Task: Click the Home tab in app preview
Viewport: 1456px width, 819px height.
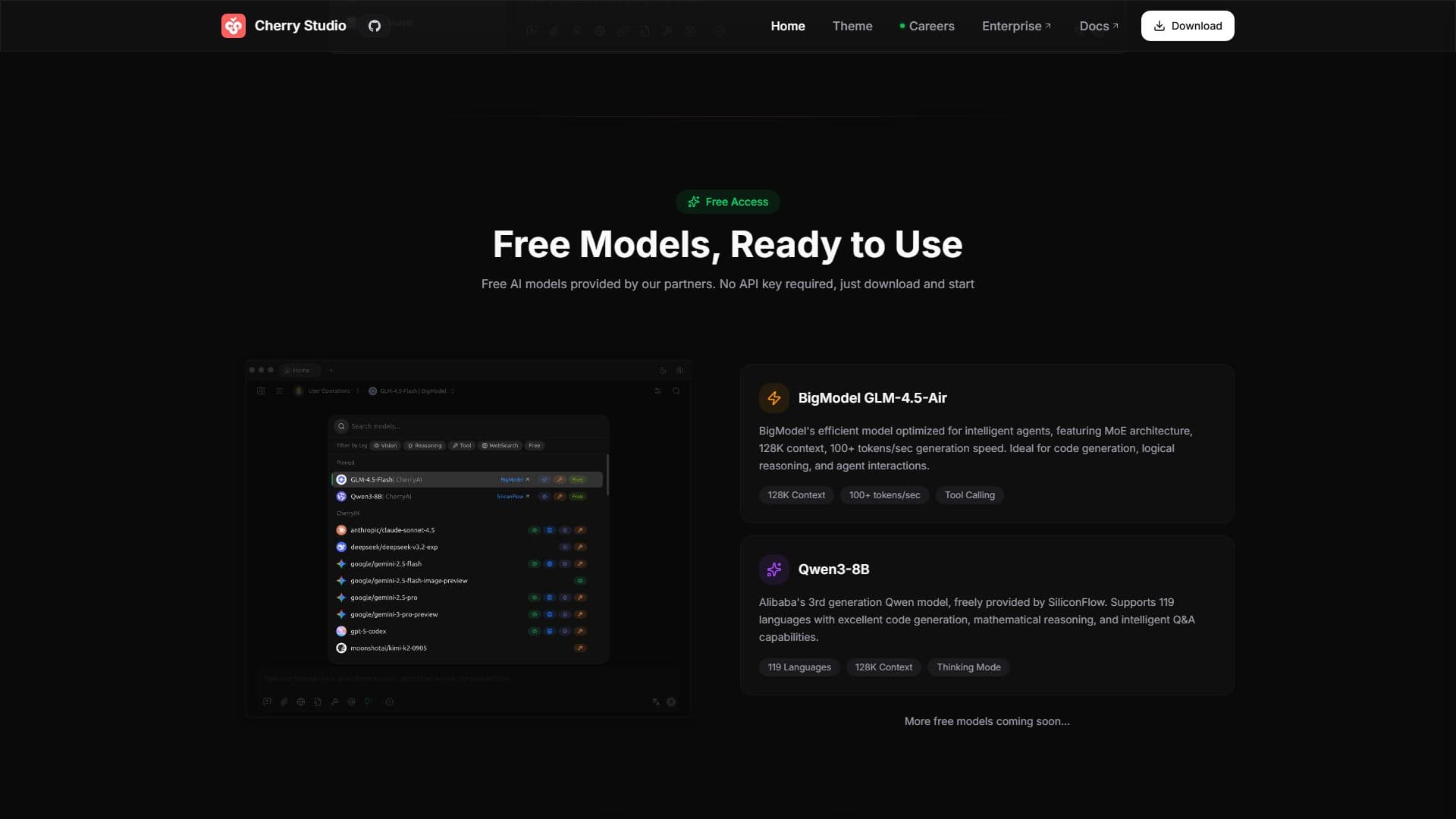Action: [300, 370]
